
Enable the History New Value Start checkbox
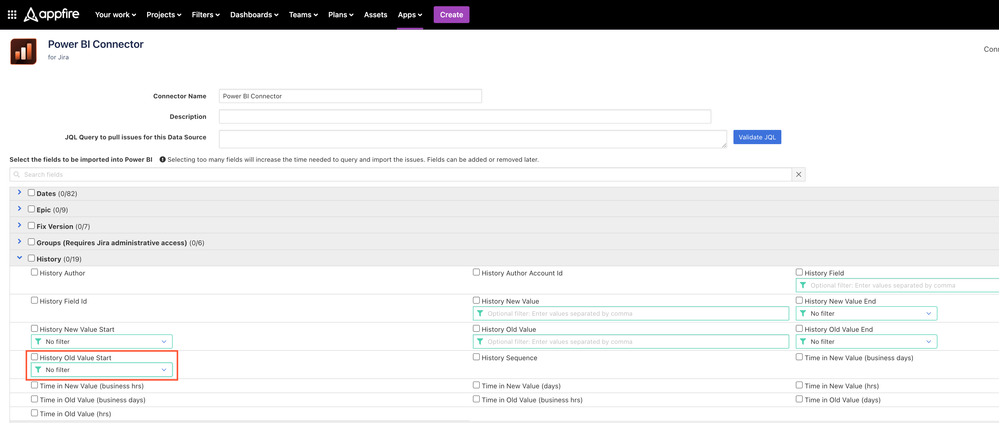pyautogui.click(x=34, y=329)
